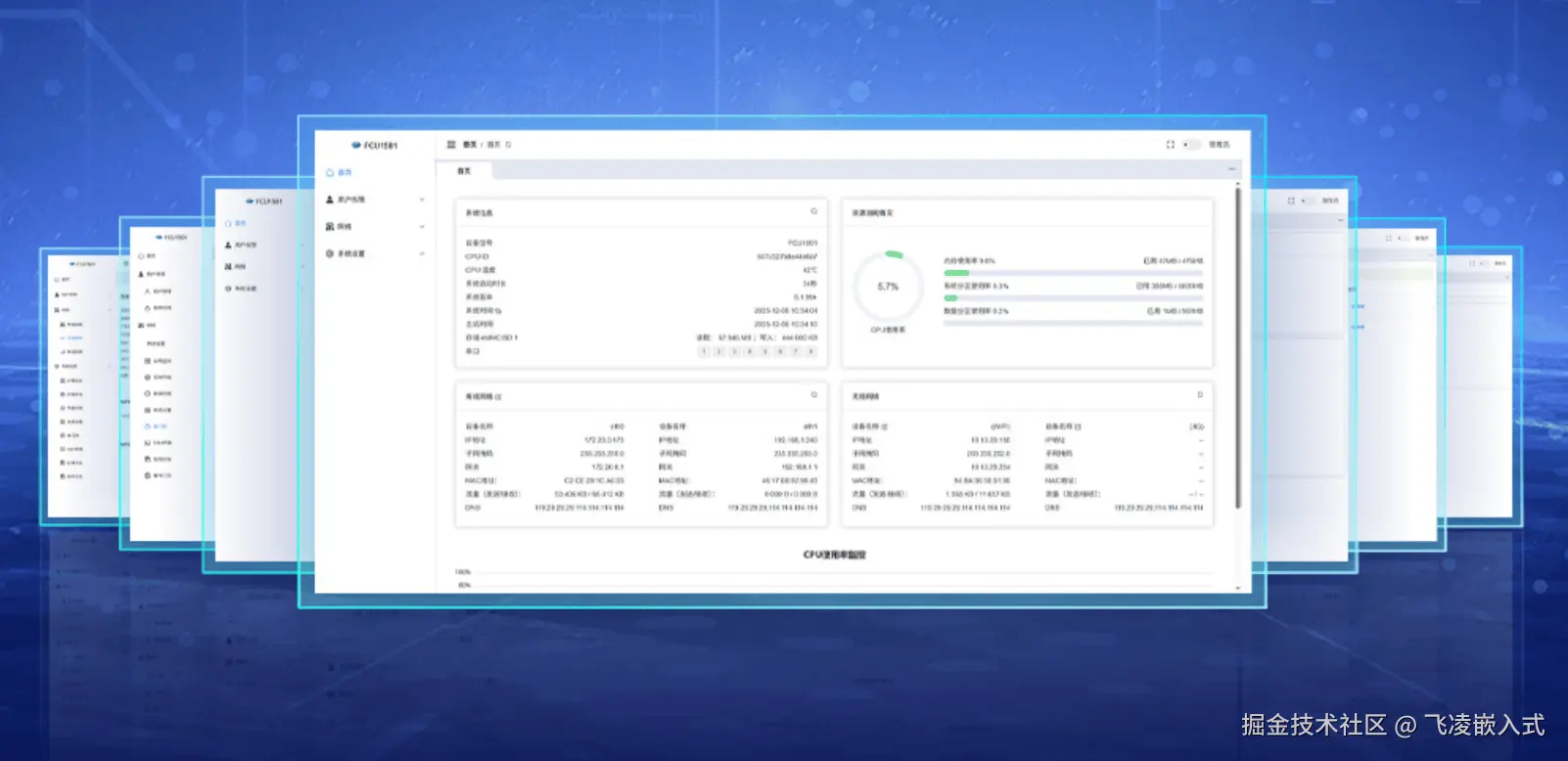
Task: Click the user management person icon
Action: pyautogui.click(x=330, y=199)
